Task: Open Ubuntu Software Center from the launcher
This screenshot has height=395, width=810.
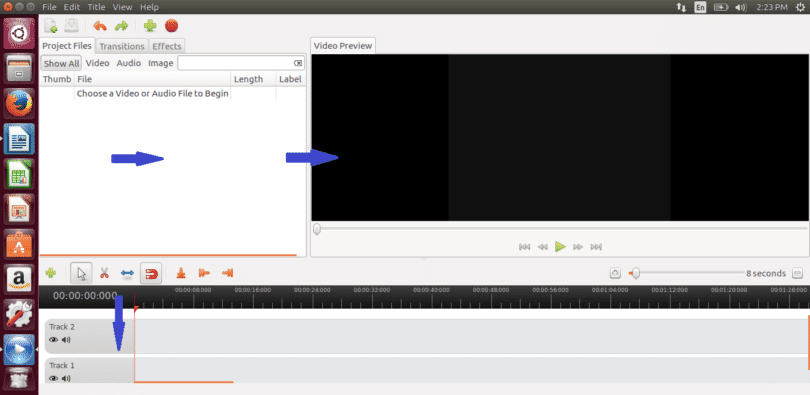Action: coord(20,244)
